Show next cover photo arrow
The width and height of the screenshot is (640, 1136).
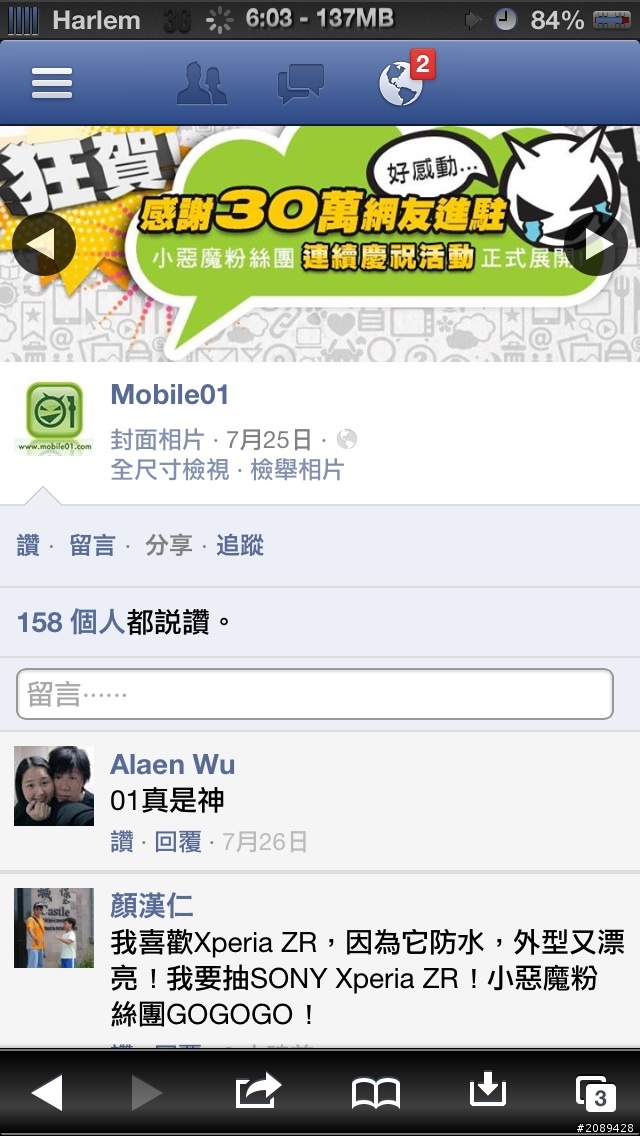click(597, 244)
